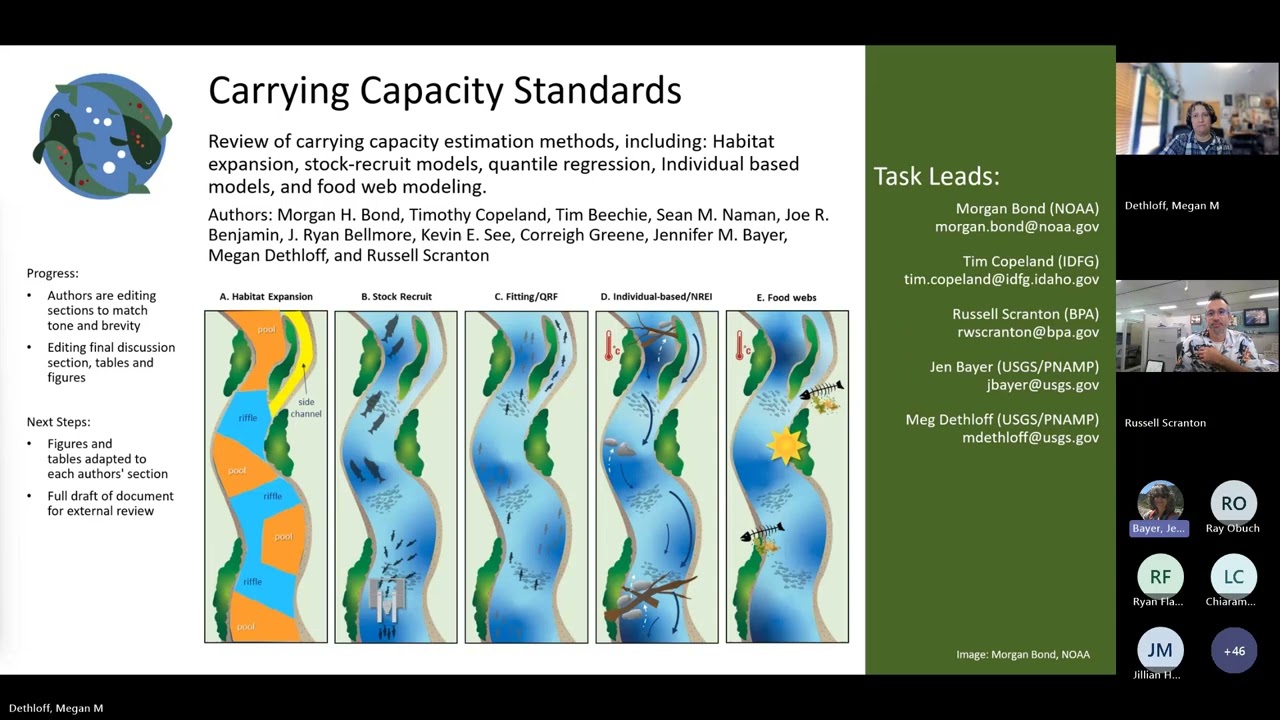Click the tim.copeland@idfg.idaho.gov email address
The width and height of the screenshot is (1280, 720).
click(1001, 280)
